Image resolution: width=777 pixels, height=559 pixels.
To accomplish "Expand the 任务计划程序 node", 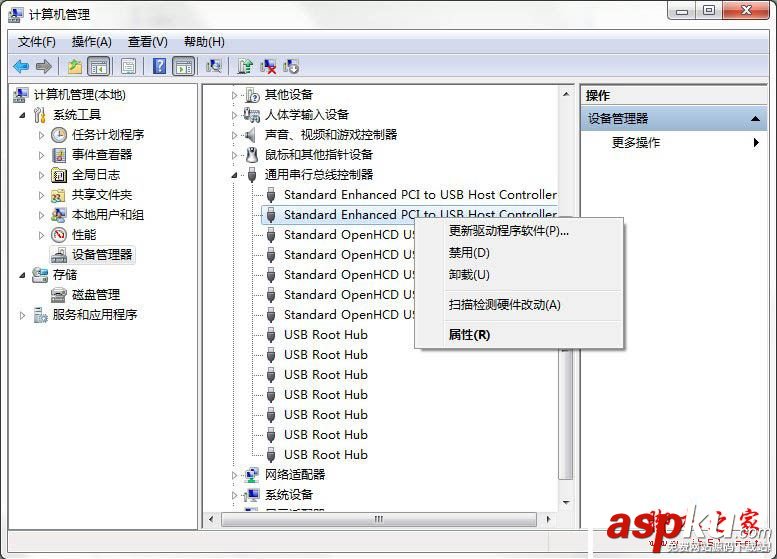I will click(x=42, y=135).
